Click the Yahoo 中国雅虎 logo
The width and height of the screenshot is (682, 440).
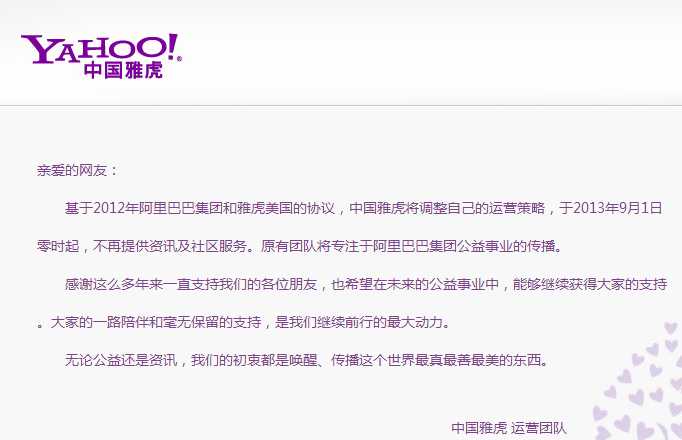pos(101,56)
